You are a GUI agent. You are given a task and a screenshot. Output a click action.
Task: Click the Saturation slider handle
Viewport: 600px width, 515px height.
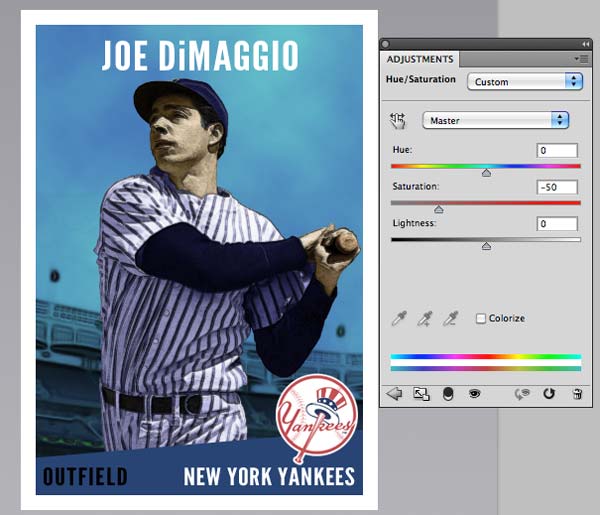(x=439, y=209)
